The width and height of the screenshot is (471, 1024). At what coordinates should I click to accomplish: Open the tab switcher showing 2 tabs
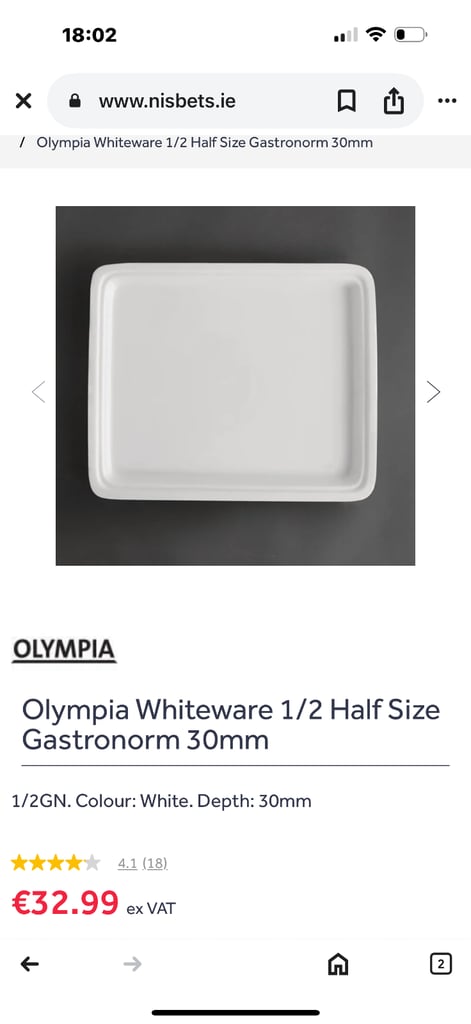(x=441, y=964)
